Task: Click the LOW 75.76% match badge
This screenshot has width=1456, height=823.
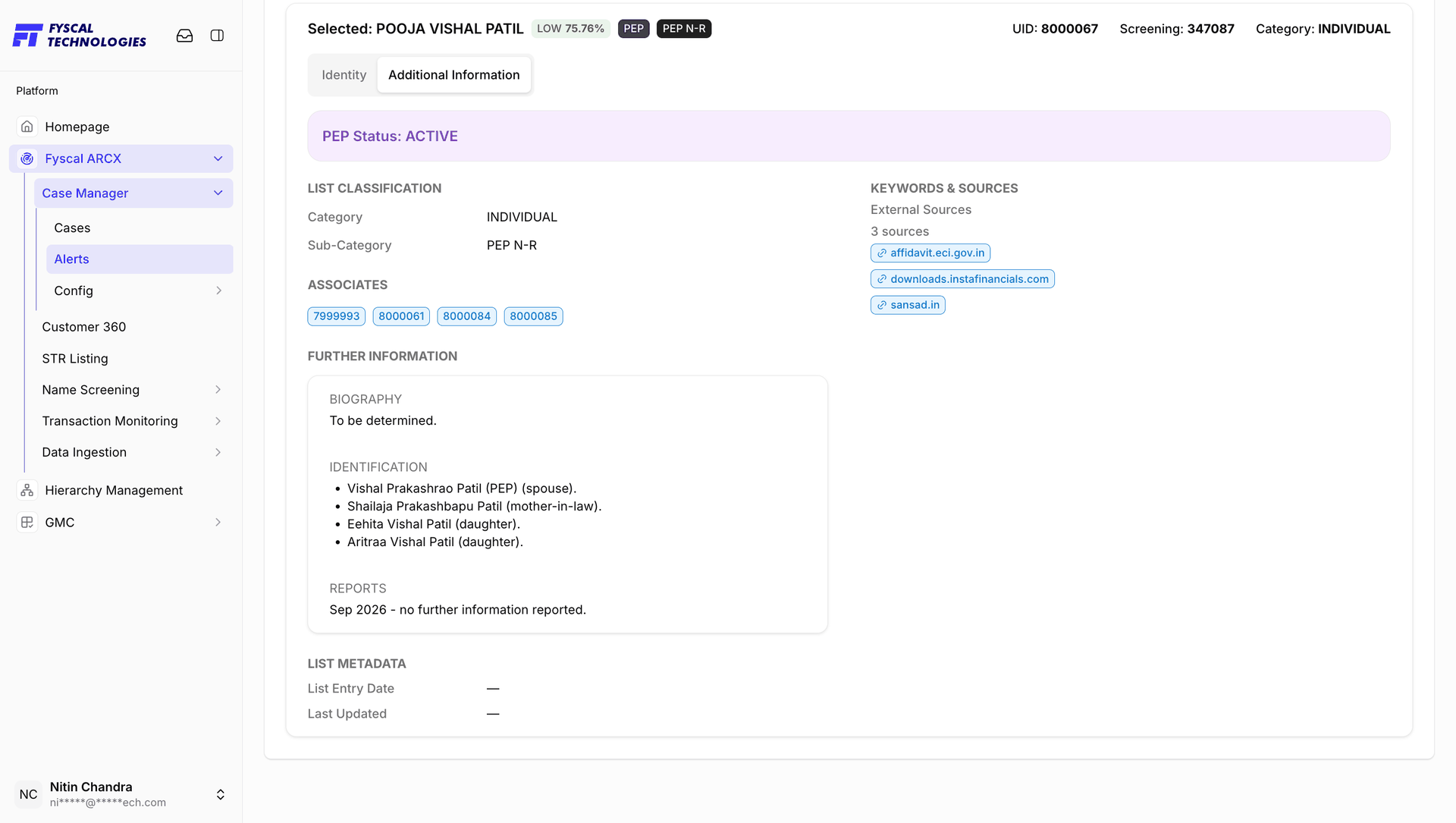Action: click(570, 29)
